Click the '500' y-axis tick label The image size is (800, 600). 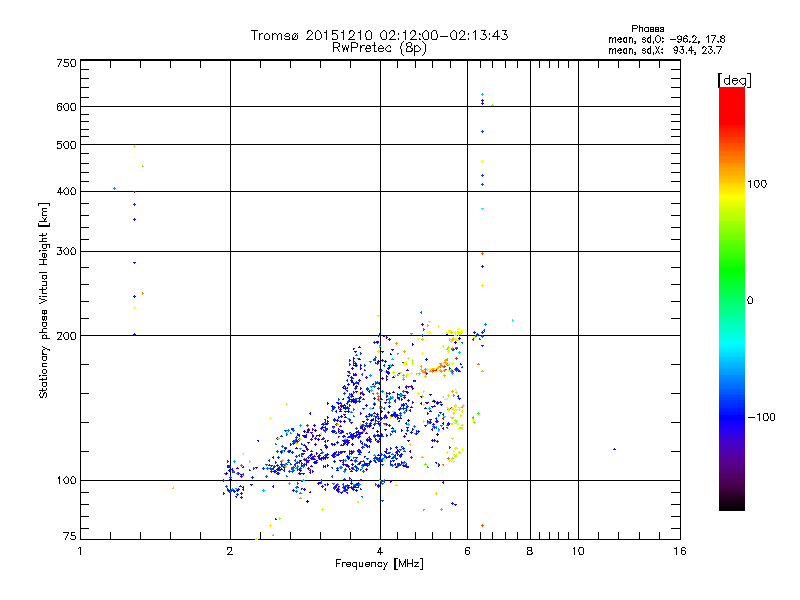(x=66, y=145)
